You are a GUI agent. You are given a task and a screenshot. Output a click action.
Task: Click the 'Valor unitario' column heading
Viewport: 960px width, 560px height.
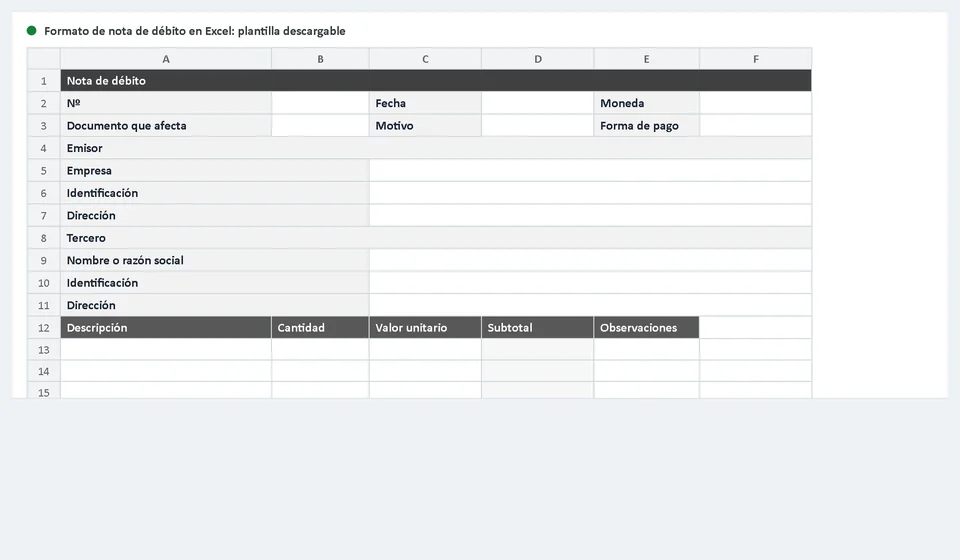coord(425,327)
